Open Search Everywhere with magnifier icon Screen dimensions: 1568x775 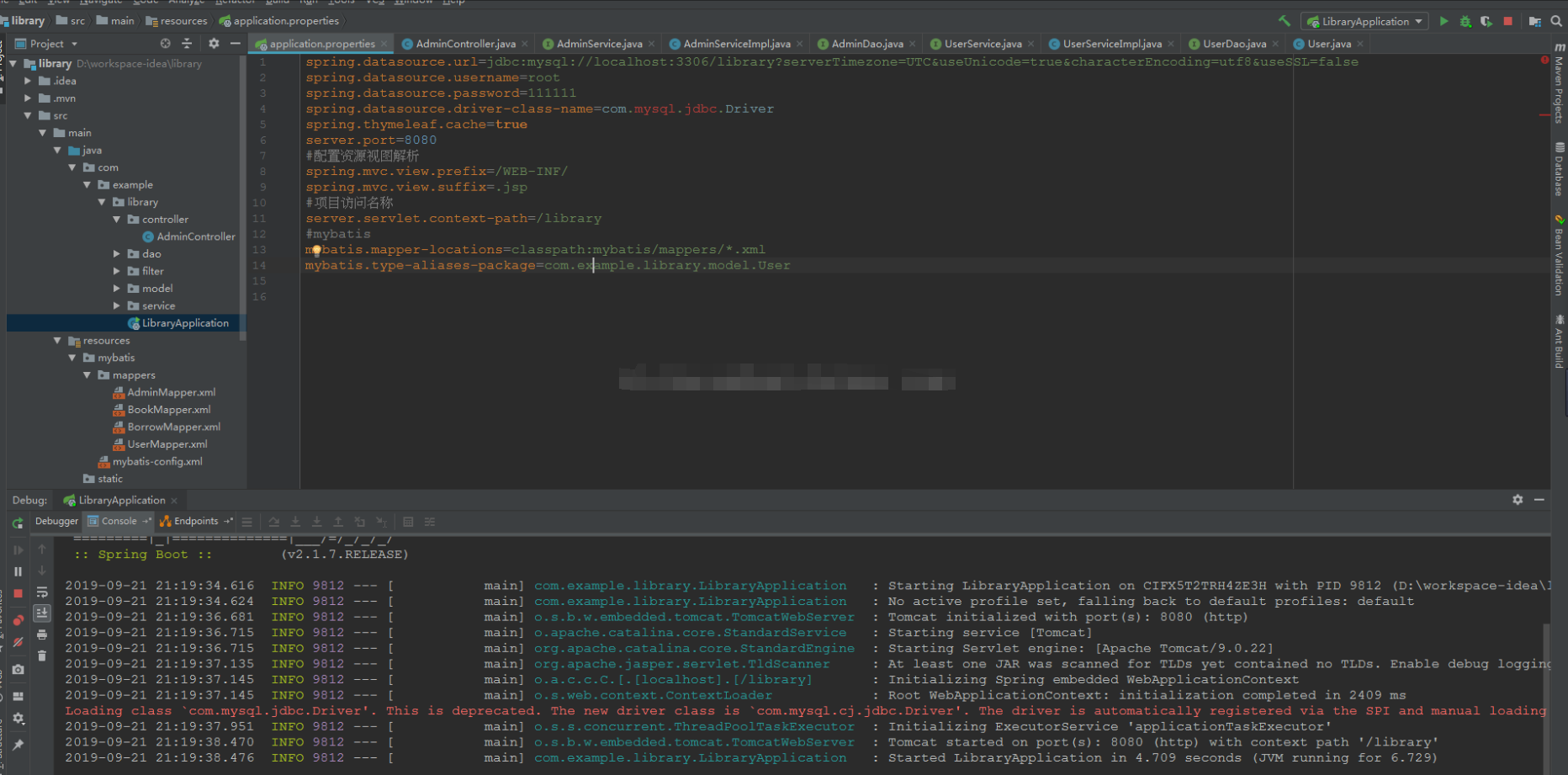pyautogui.click(x=1556, y=21)
